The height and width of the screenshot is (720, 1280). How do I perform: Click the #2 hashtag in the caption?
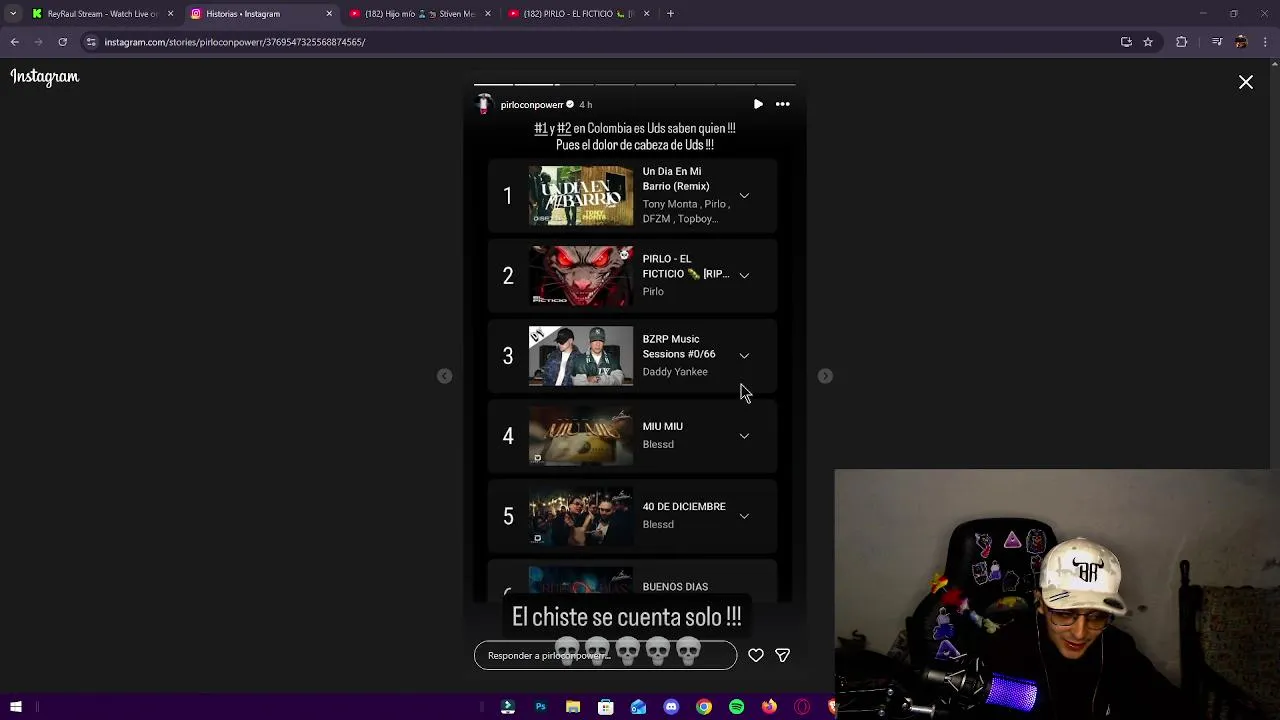564,128
